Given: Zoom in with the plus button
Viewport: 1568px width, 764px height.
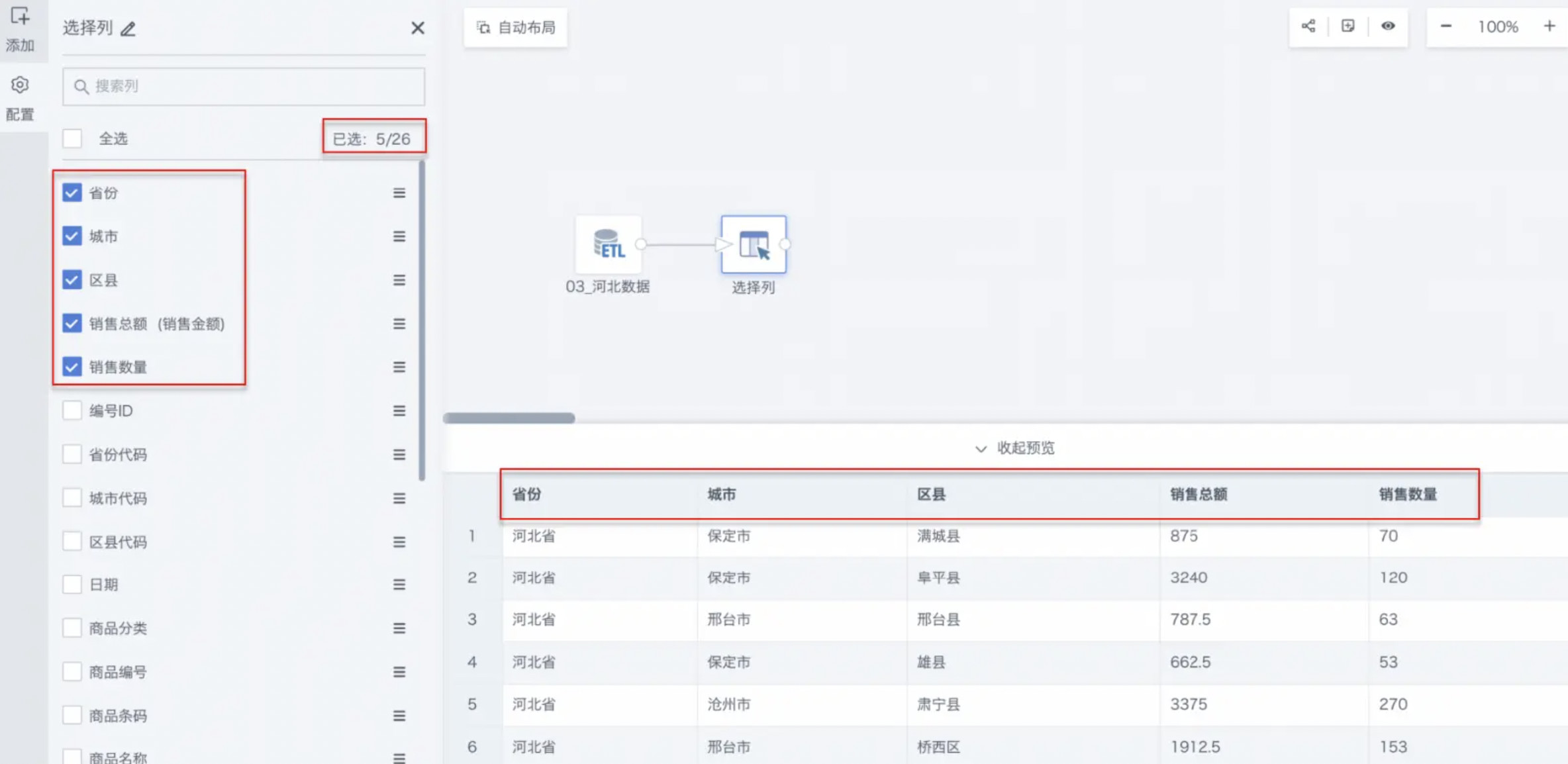Looking at the screenshot, I should click(x=1549, y=26).
